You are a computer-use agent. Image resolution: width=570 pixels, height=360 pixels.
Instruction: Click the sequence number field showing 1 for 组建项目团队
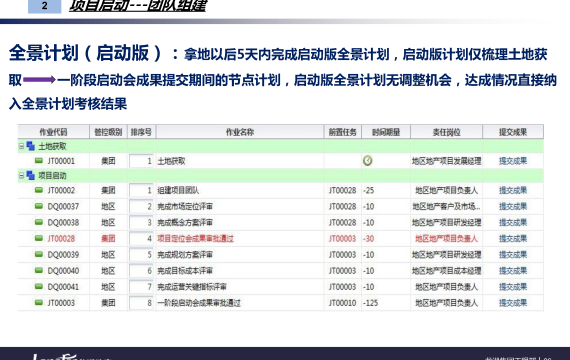[x=141, y=191]
